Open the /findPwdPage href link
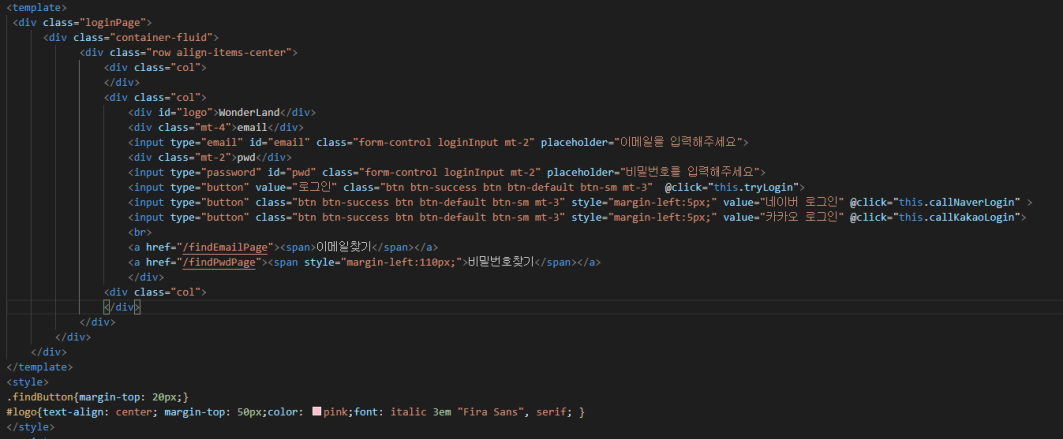The image size is (1063, 439). [x=219, y=262]
